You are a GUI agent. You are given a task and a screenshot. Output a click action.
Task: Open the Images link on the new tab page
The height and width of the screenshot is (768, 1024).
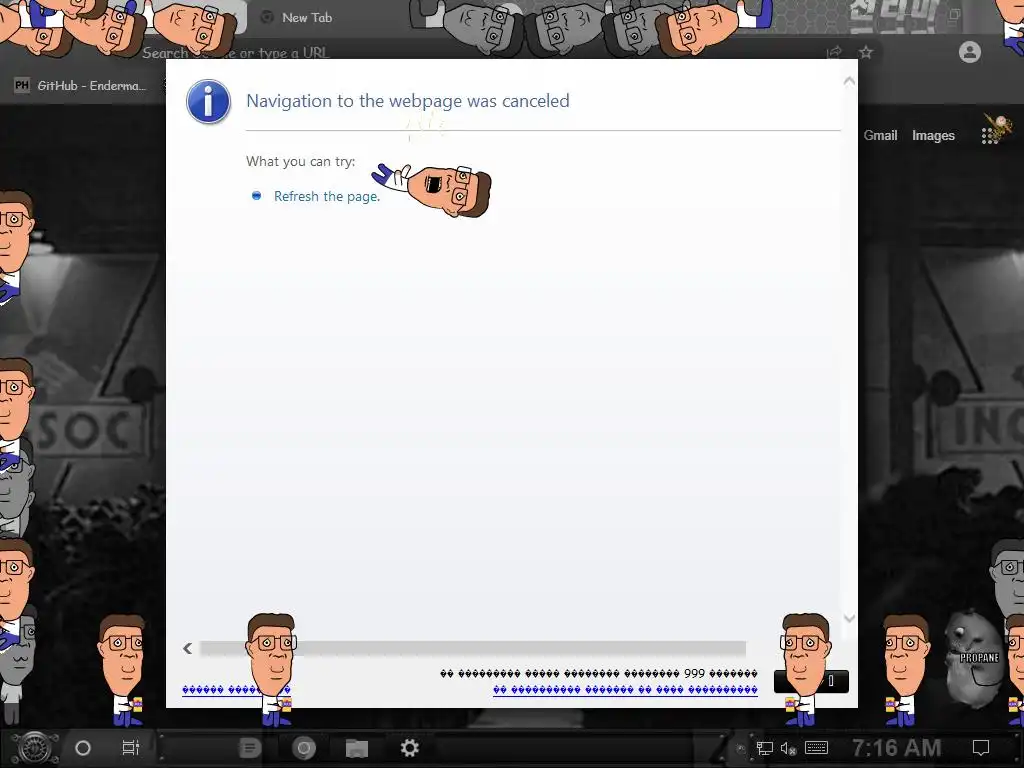pyautogui.click(x=933, y=135)
